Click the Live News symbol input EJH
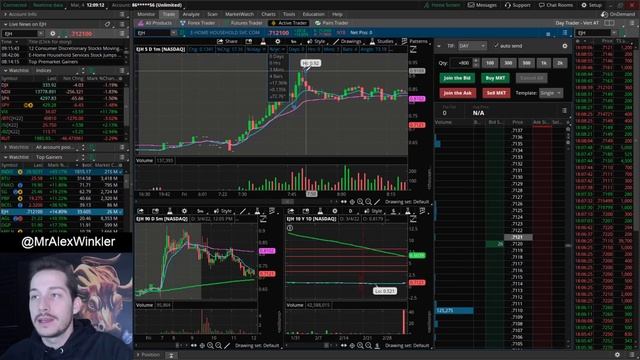This screenshot has width=640, height=360. pos(21,33)
